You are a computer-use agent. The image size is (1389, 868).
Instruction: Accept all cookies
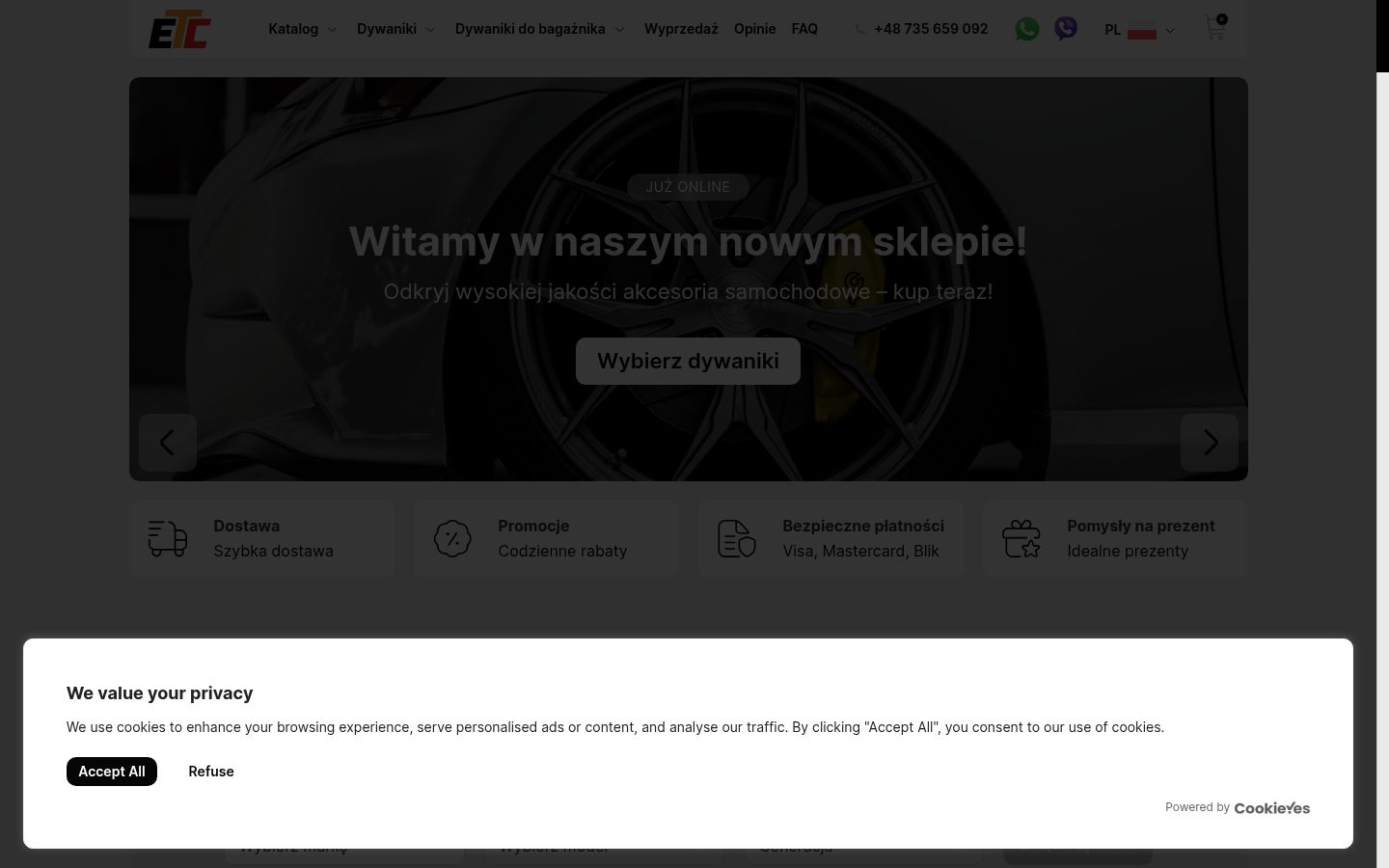point(112,772)
